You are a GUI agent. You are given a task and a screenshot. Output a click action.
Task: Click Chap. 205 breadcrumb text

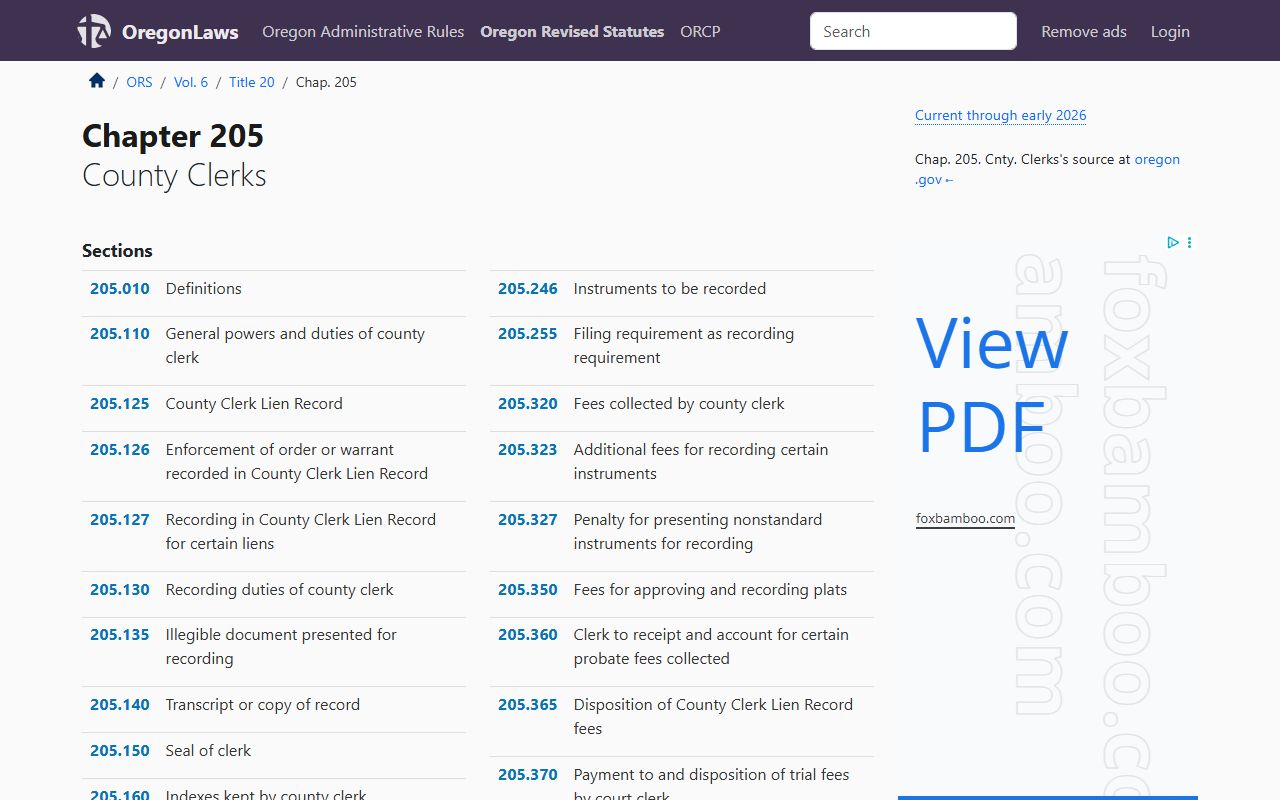pos(326,82)
